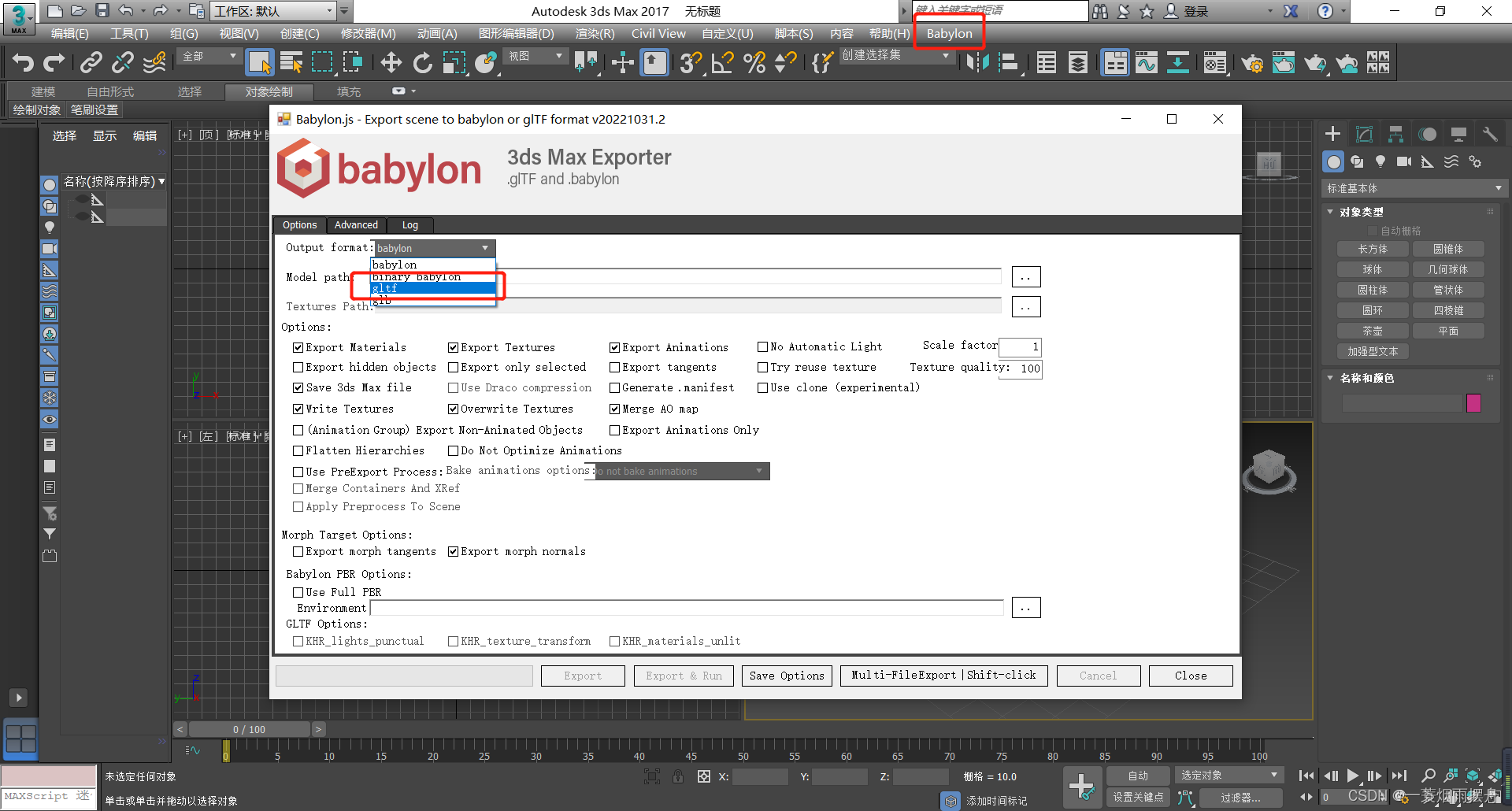This screenshot has height=811, width=1512.
Task: Open reference coordinate system dropdown
Action: pos(535,56)
